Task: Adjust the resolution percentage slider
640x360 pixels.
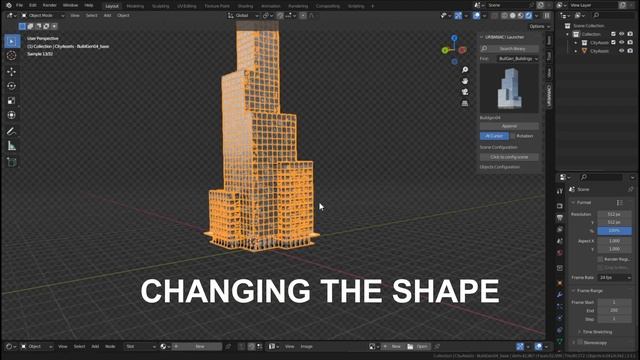Action: pos(615,231)
